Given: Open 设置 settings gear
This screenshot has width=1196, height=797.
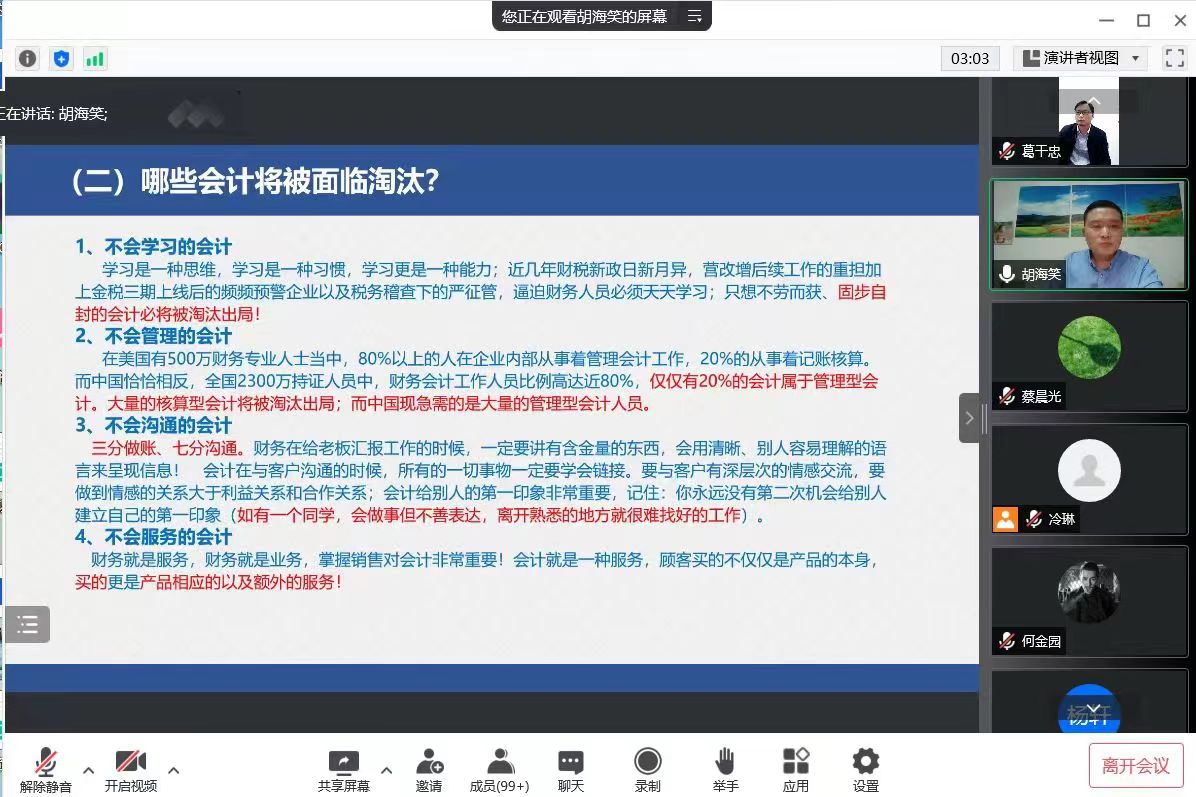Looking at the screenshot, I should point(866,769).
